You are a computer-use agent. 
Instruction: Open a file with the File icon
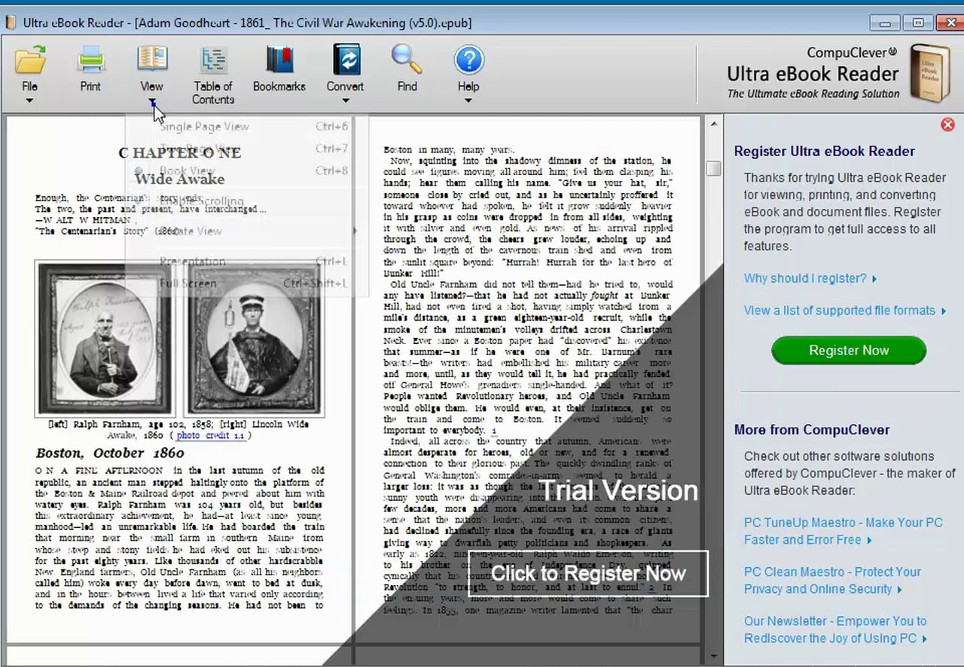30,63
